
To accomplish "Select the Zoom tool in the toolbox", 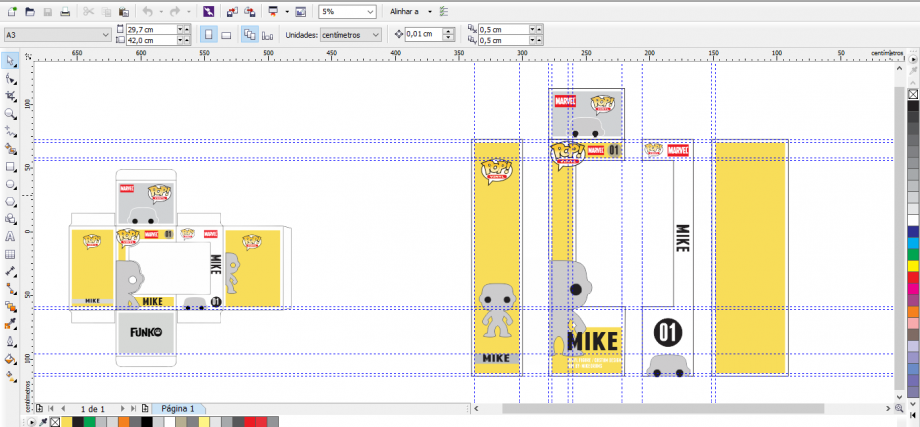I will [x=11, y=114].
